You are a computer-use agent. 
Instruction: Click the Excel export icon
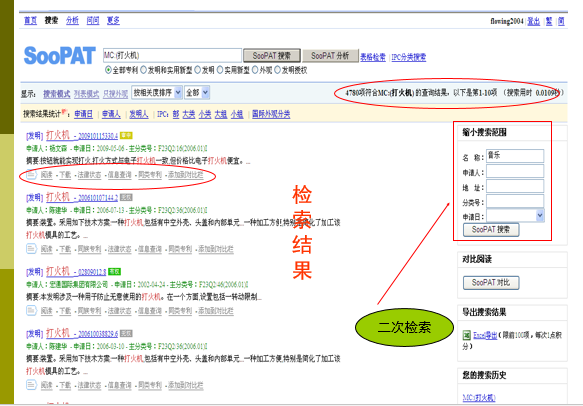[467, 335]
